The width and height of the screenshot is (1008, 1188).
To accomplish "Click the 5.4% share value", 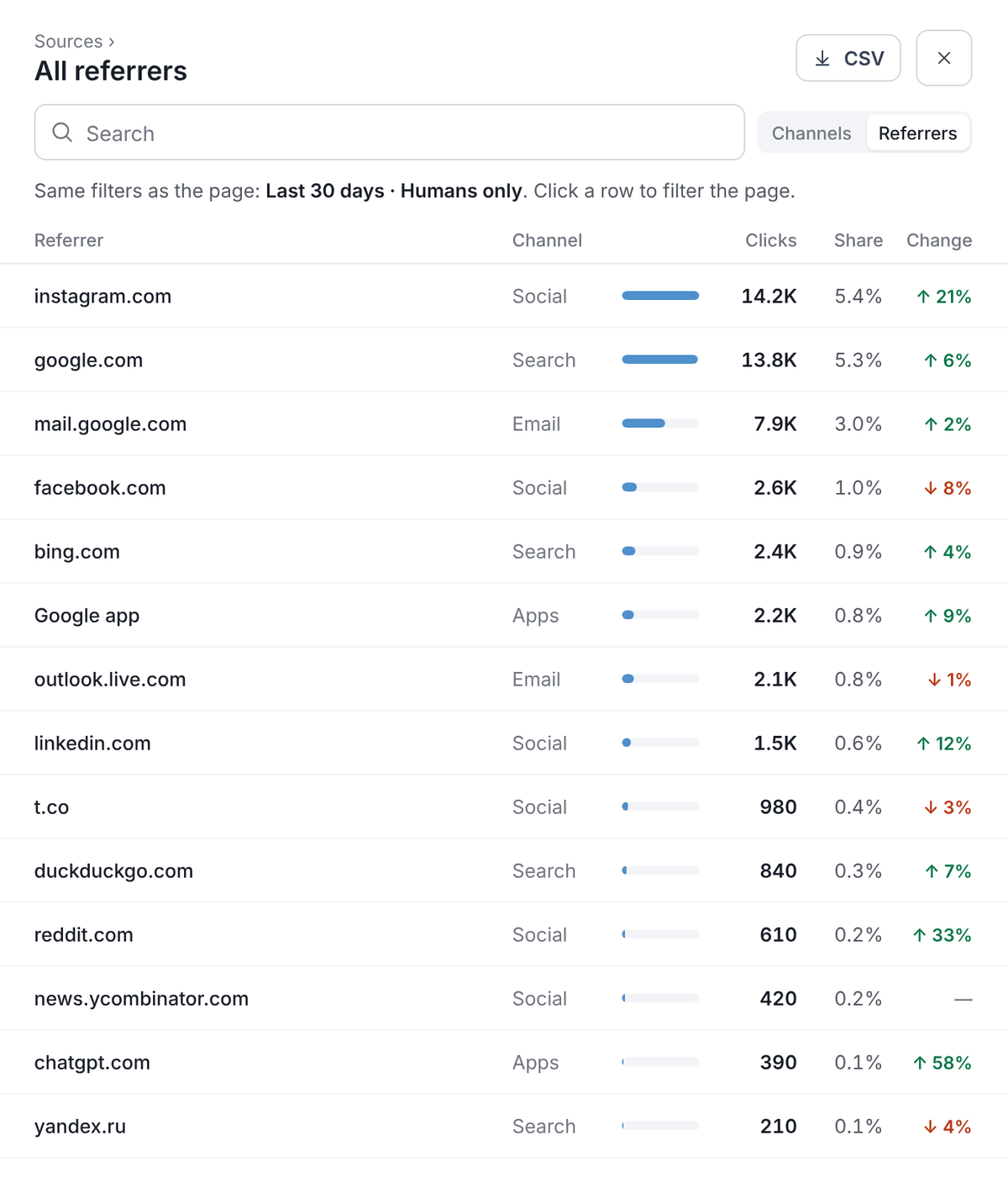I will click(x=858, y=297).
